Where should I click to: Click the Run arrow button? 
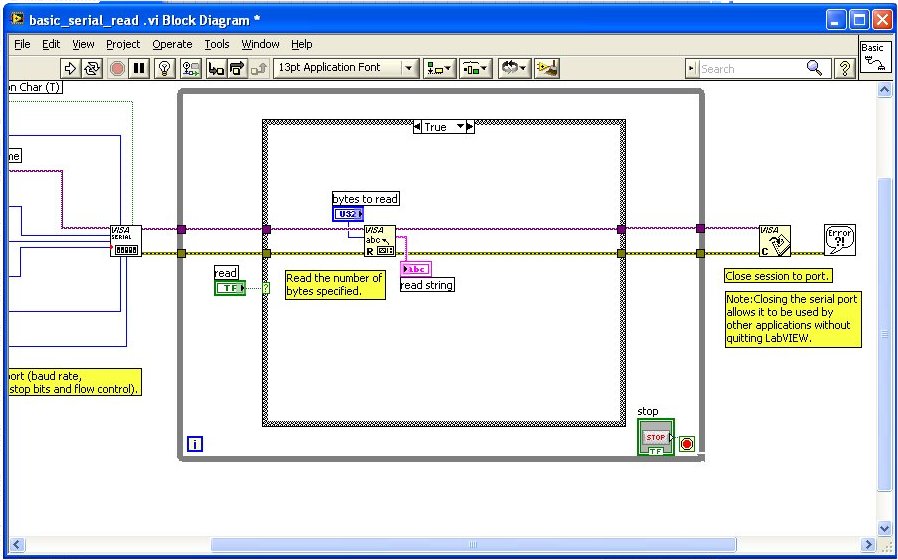tap(70, 68)
